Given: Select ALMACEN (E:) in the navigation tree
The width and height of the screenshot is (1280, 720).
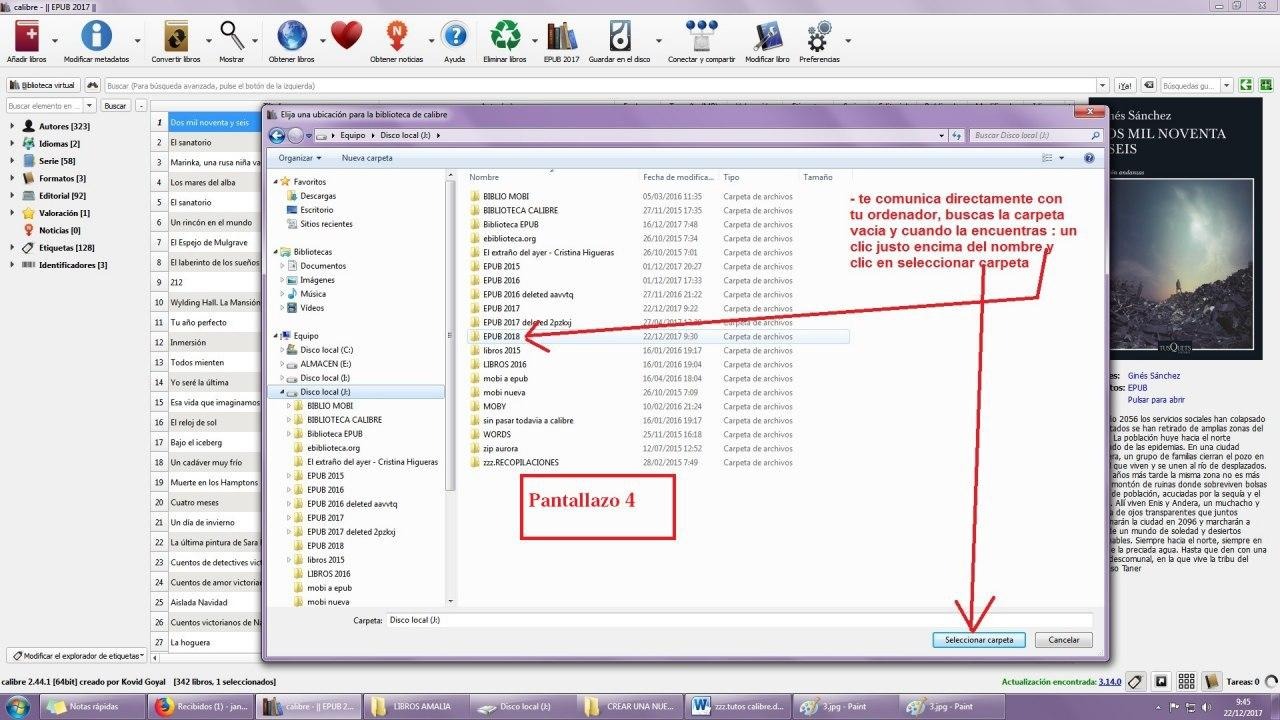Looking at the screenshot, I should [x=325, y=364].
